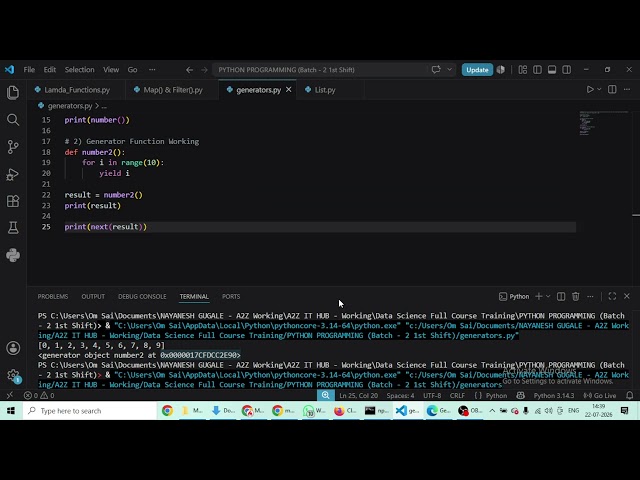Image resolution: width=640 pixels, height=480 pixels.
Task: Kill terminal with the trash icon
Action: pyautogui.click(x=576, y=296)
